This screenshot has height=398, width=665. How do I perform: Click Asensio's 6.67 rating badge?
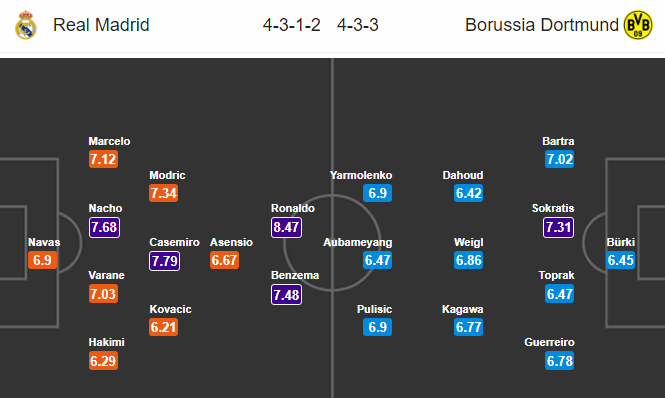224,260
